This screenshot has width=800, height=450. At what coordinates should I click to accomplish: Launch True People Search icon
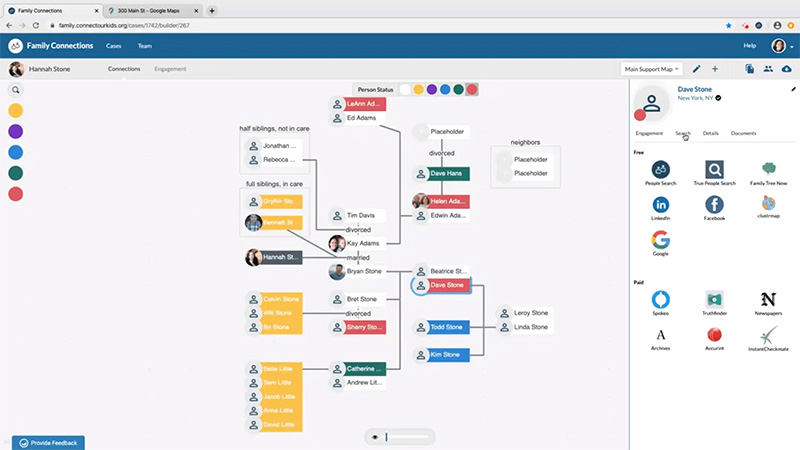[714, 169]
